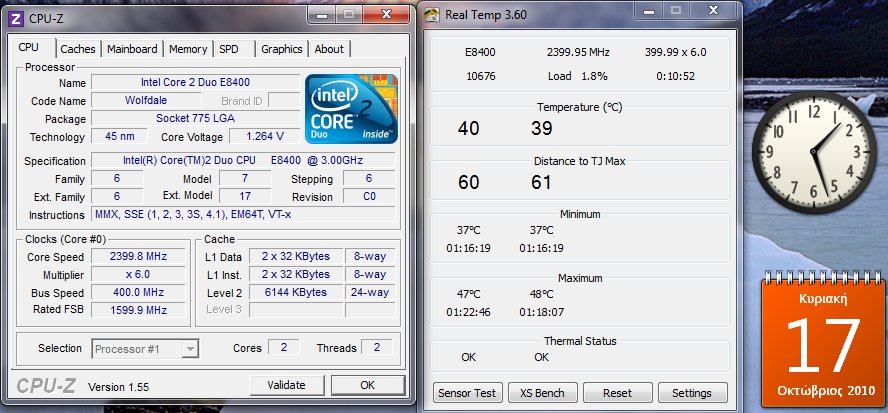Screen dimensions: 888x413
Task: Click the Bus Speed value 400.0 MHz
Action: click(138, 292)
